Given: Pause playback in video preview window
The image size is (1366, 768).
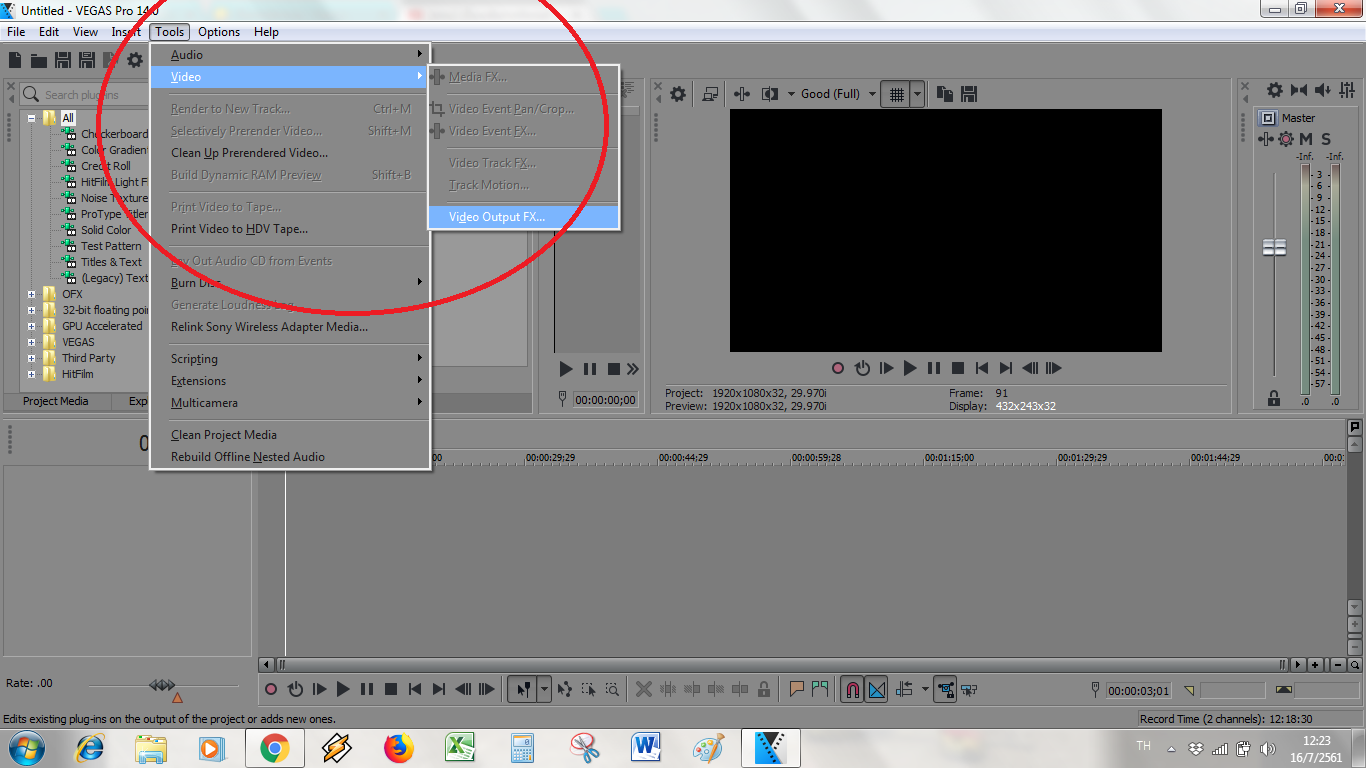Looking at the screenshot, I should point(934,368).
